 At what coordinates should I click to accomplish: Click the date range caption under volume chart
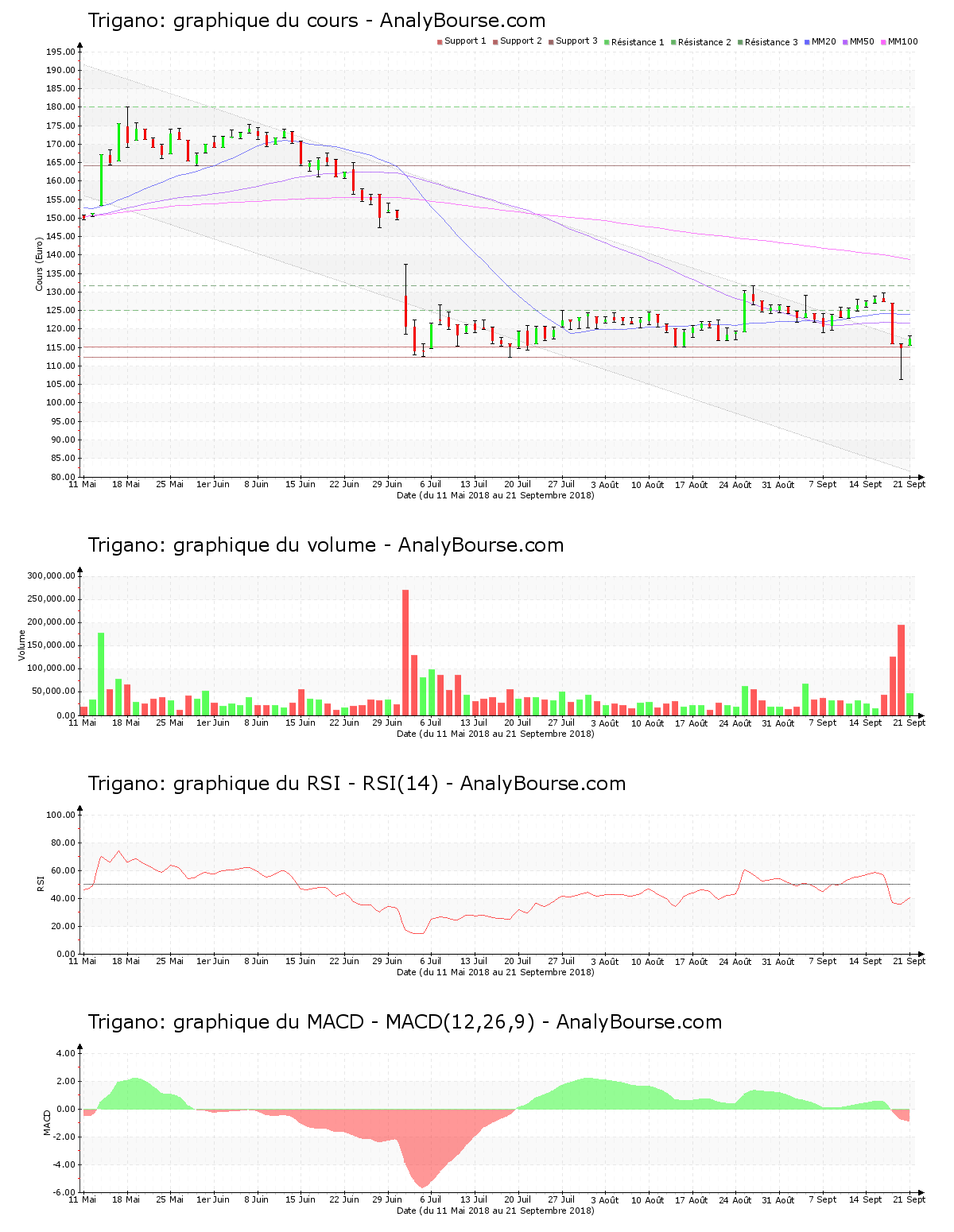click(495, 734)
